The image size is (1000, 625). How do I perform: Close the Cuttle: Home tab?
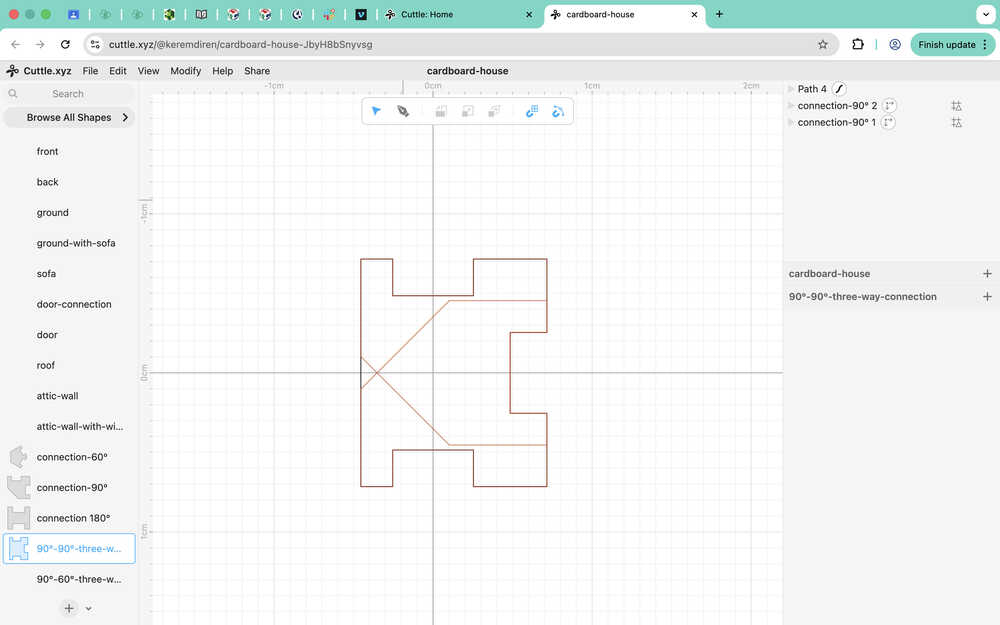click(x=529, y=14)
